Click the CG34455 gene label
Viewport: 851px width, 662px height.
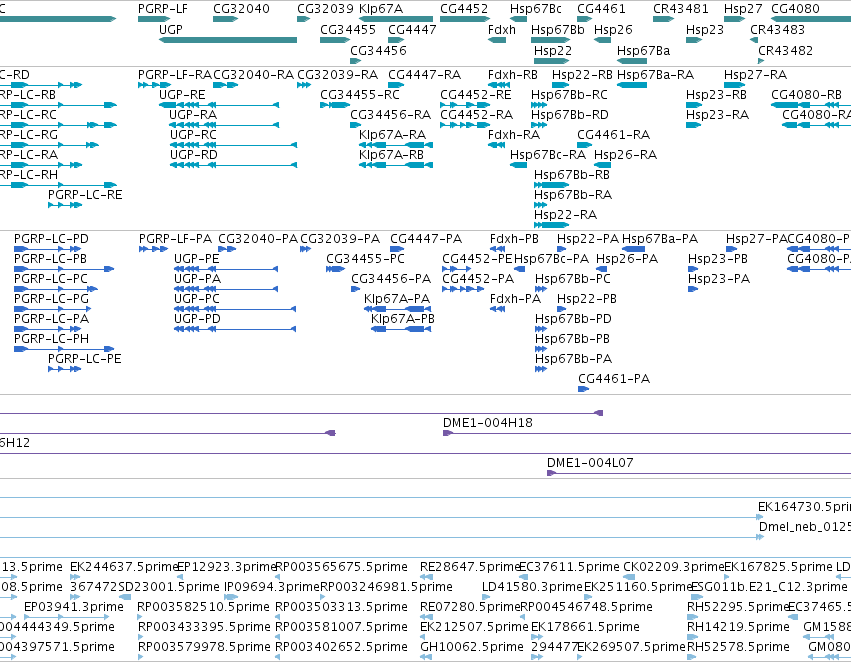(348, 29)
